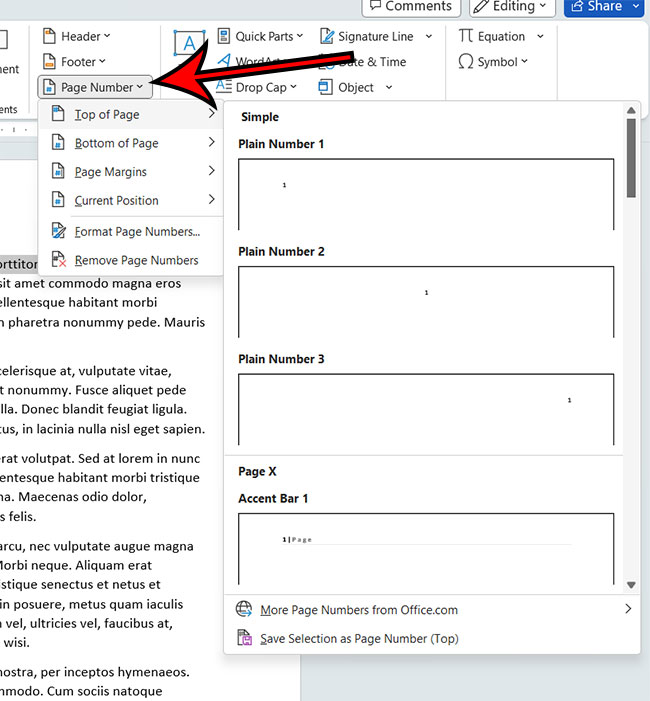This screenshot has height=701, width=650.
Task: Click the Equation pi icon
Action: click(465, 35)
